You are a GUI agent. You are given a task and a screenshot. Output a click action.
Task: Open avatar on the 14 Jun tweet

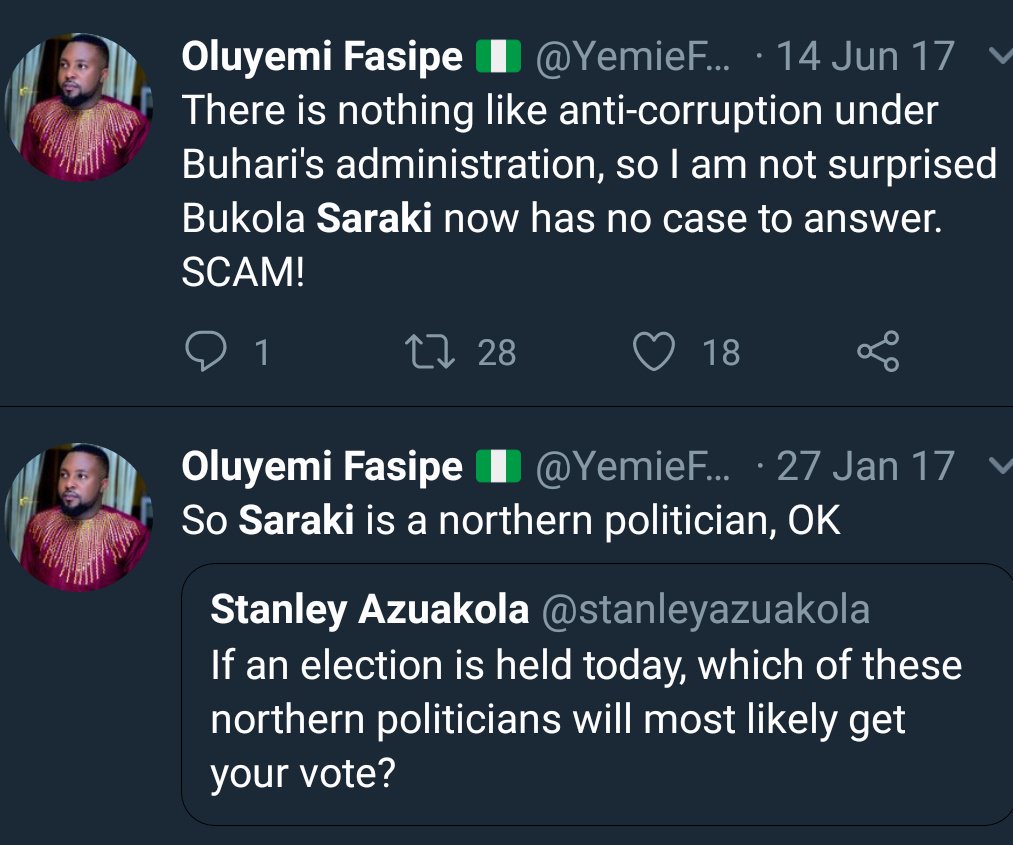pyautogui.click(x=77, y=107)
